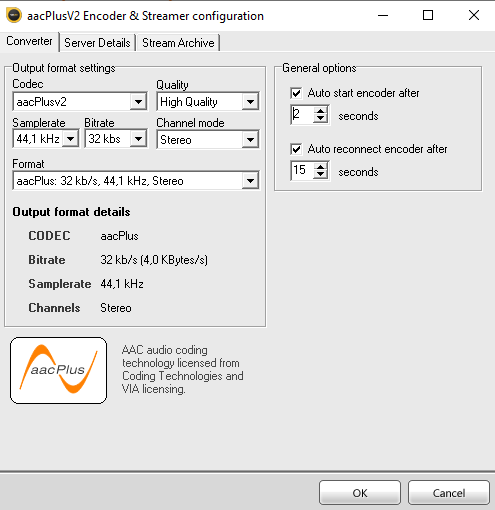Increase auto reconnect seconds with up arrow
Viewport: 495px width, 510px height.
(x=320, y=167)
